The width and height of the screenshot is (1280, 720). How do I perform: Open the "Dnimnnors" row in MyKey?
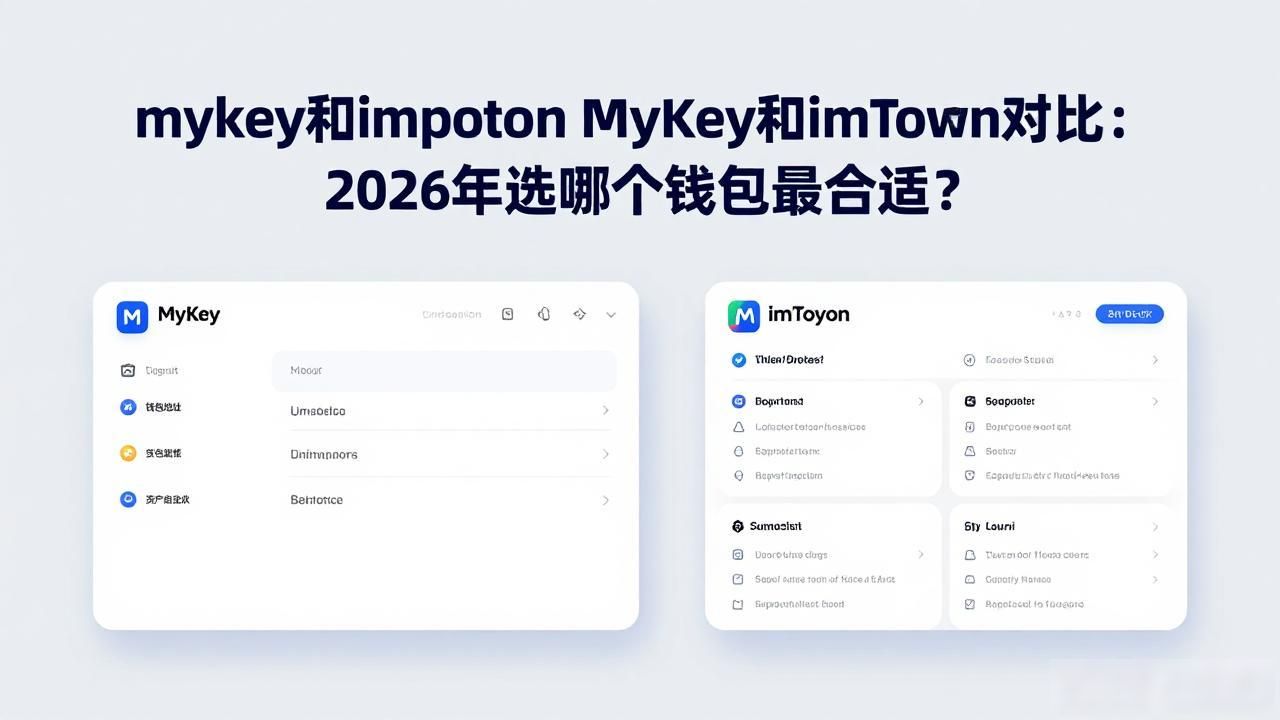[x=450, y=454]
